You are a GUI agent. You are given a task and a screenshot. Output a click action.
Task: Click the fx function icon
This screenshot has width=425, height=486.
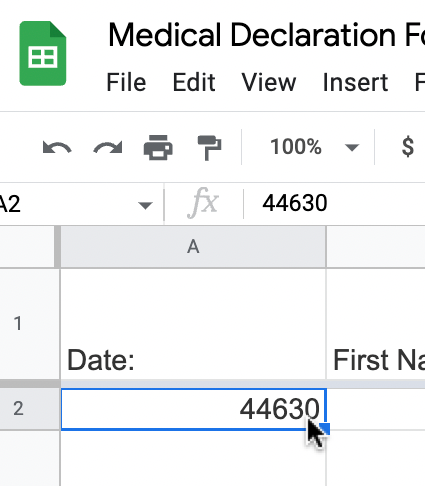tap(203, 203)
